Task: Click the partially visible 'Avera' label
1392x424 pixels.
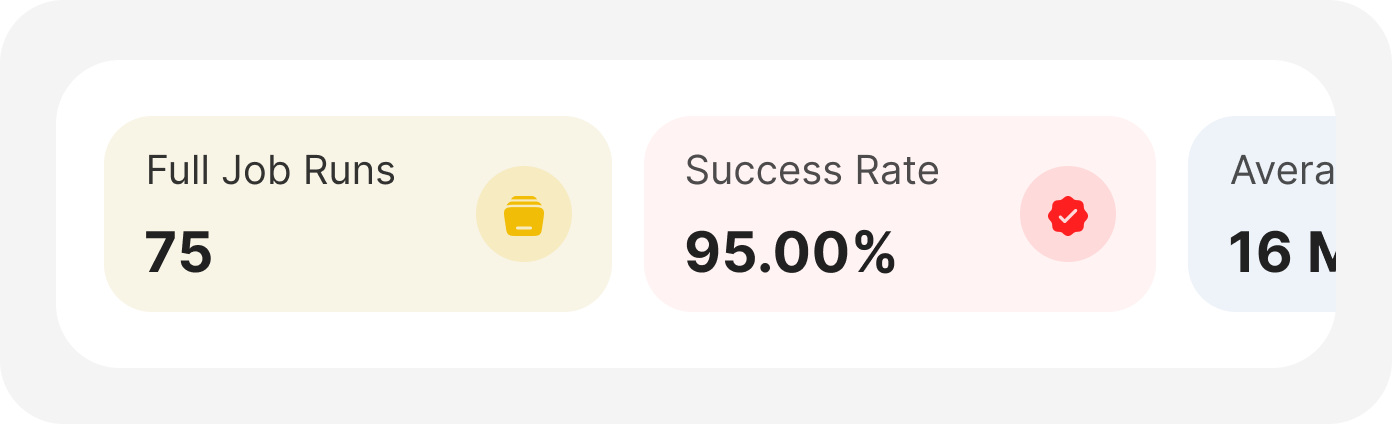Action: click(x=1282, y=171)
